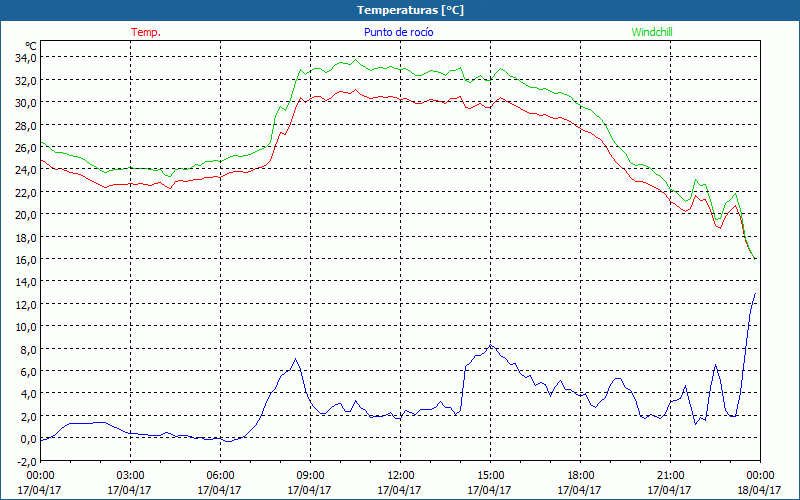Click the '28,0' y-axis value
The height and width of the screenshot is (500, 800).
[x=26, y=125]
